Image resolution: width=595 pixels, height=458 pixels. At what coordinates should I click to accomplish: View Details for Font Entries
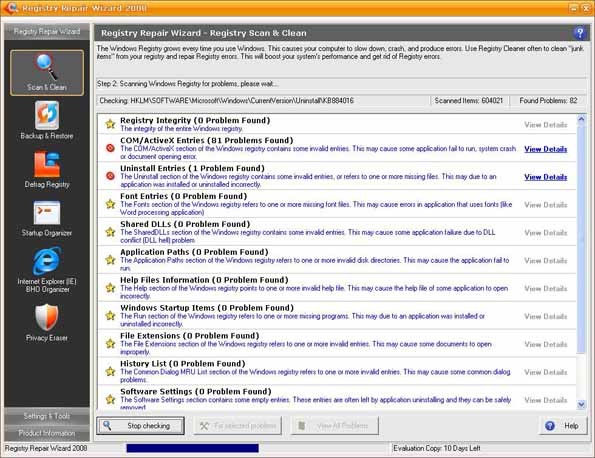point(546,205)
